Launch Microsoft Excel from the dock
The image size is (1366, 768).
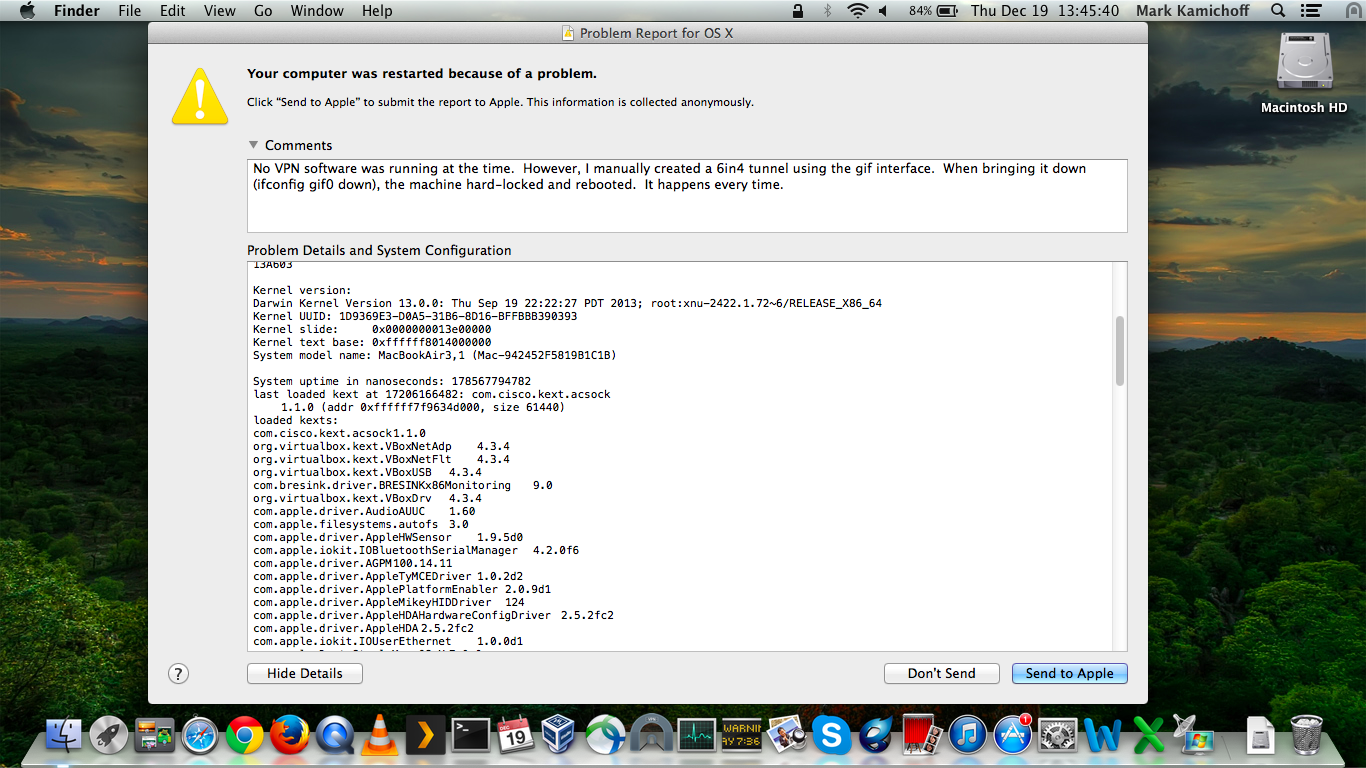coord(1148,736)
